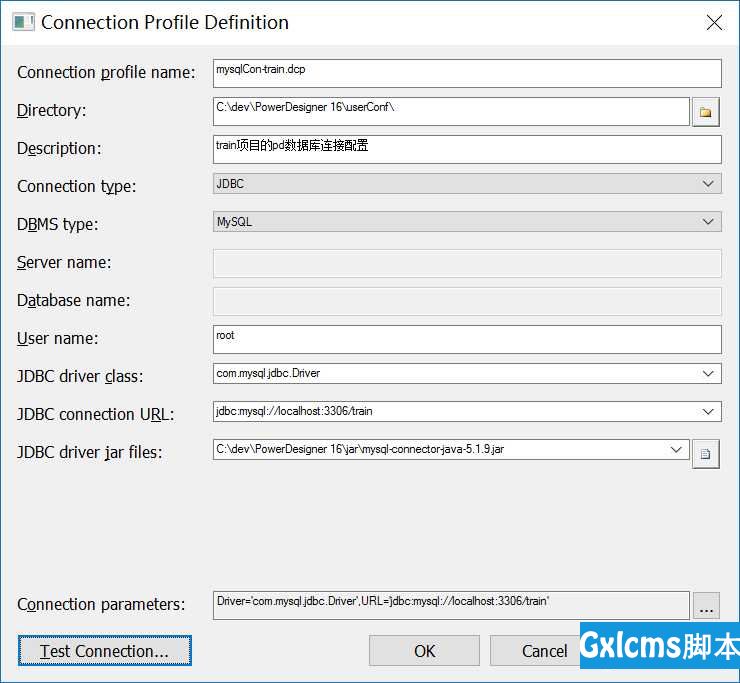Screen dimensions: 740x683
Task: Click the 'Server name:' label
Action: click(64, 262)
